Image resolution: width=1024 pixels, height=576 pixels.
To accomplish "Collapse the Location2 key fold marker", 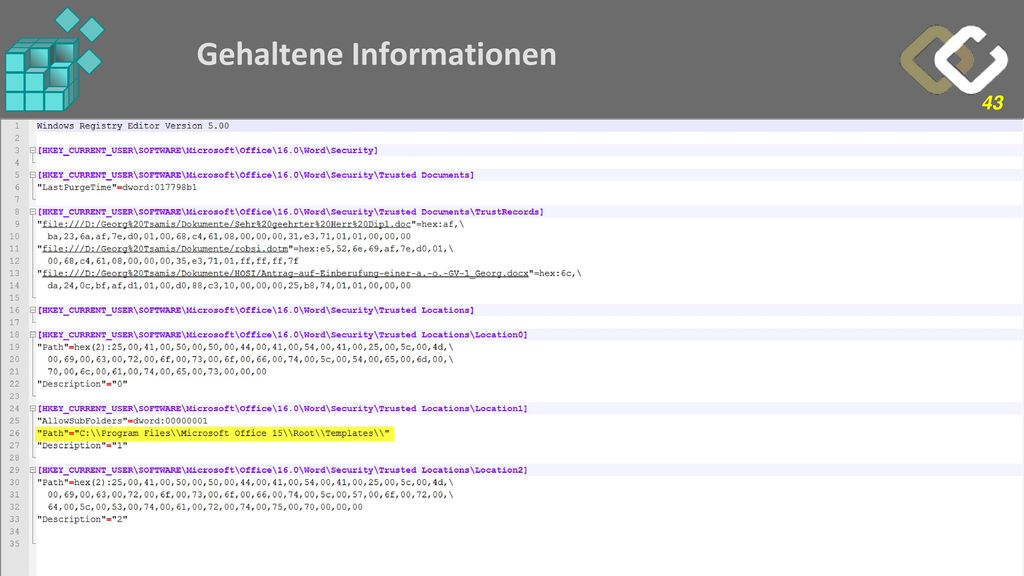I will pyautogui.click(x=33, y=470).
